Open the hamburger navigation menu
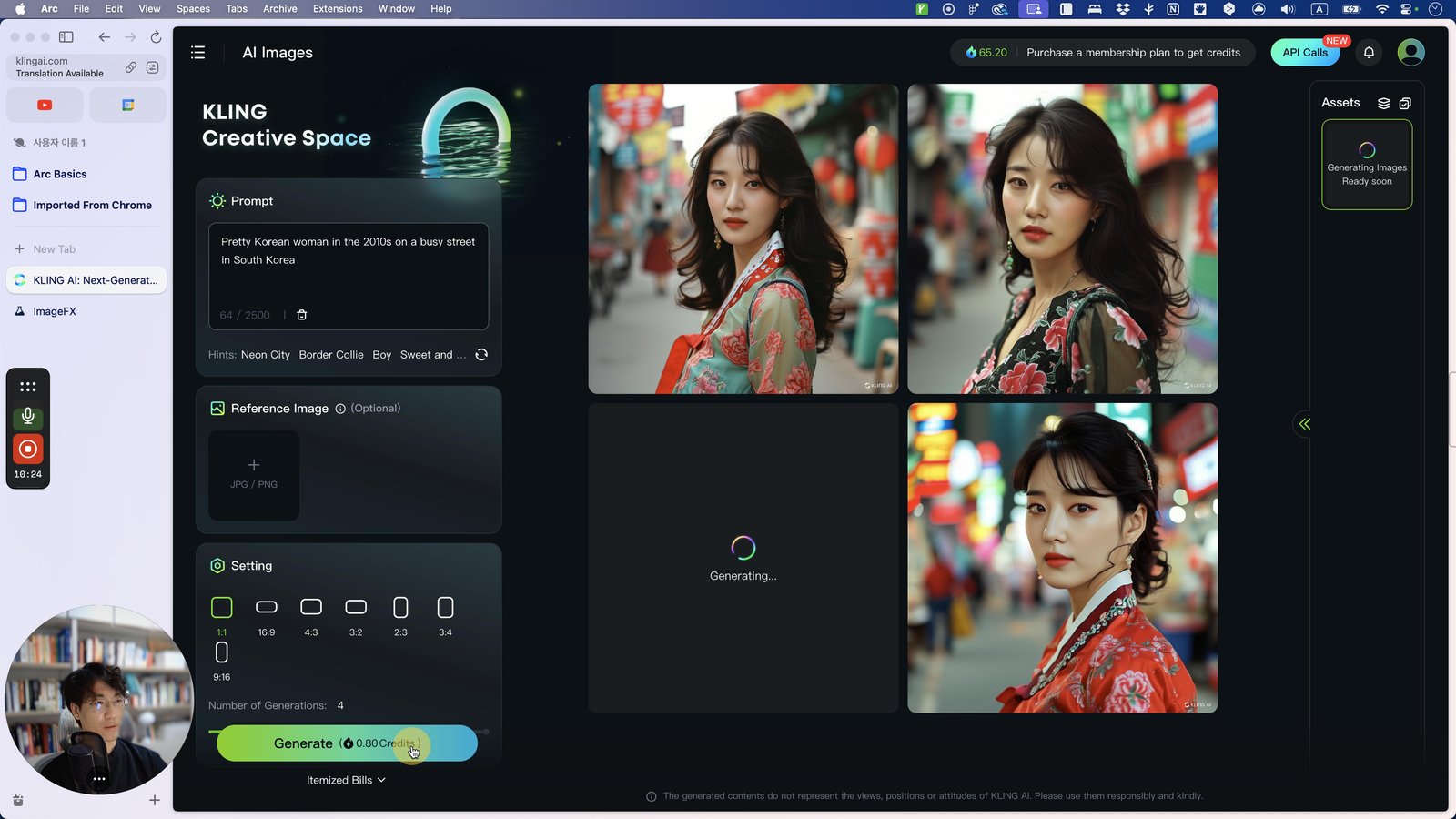This screenshot has width=1456, height=819. click(197, 53)
